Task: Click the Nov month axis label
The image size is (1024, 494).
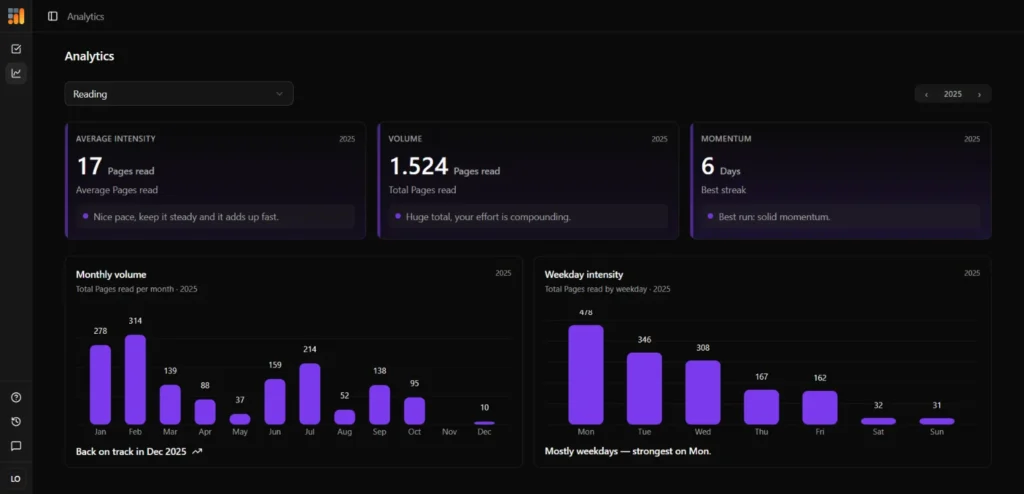Action: [449, 432]
